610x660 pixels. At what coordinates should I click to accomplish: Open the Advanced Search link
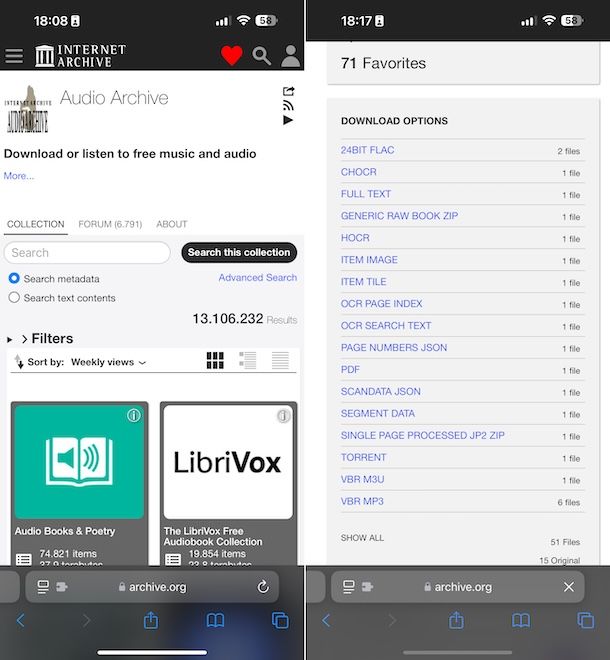pyautogui.click(x=258, y=277)
